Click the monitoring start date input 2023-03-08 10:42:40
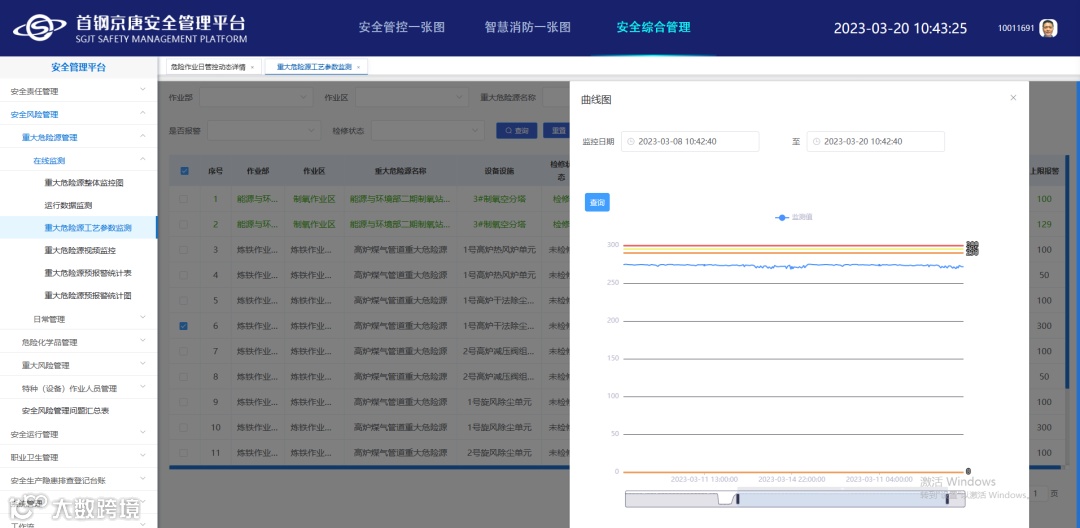Screen dimensions: 1080x528 point(690,142)
